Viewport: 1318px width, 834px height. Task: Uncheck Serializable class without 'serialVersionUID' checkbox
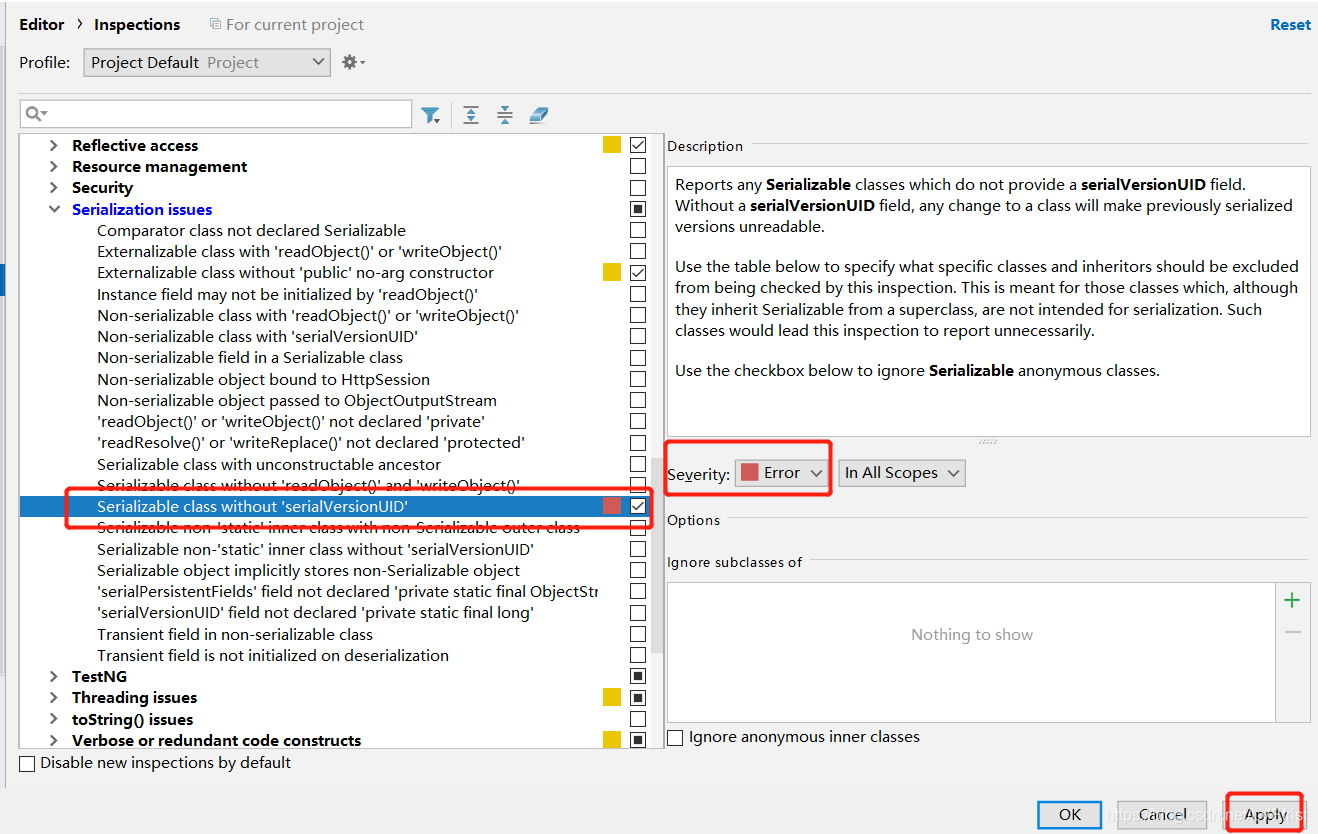[x=638, y=506]
